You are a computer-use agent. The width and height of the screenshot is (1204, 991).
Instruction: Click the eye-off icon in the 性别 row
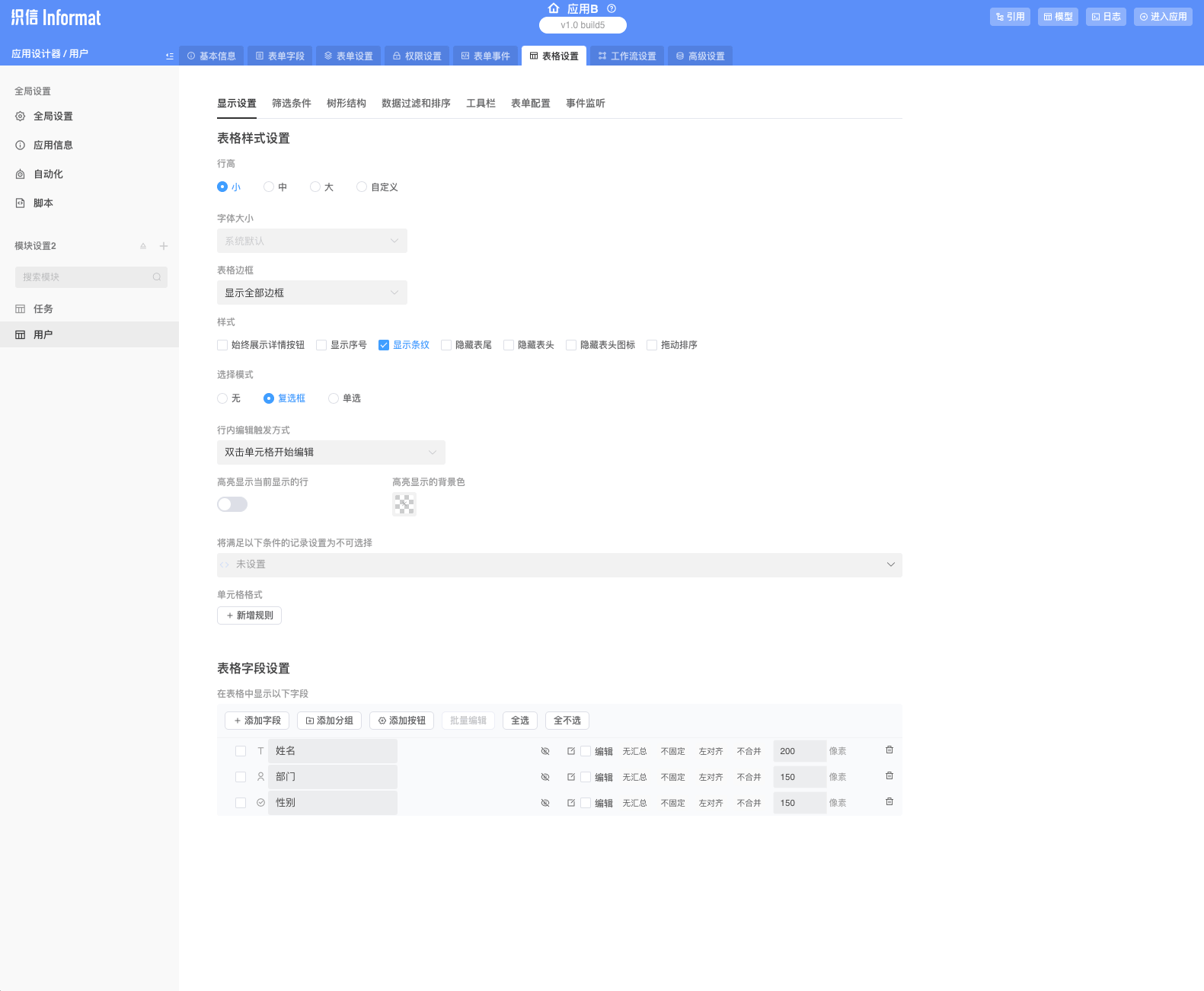545,803
